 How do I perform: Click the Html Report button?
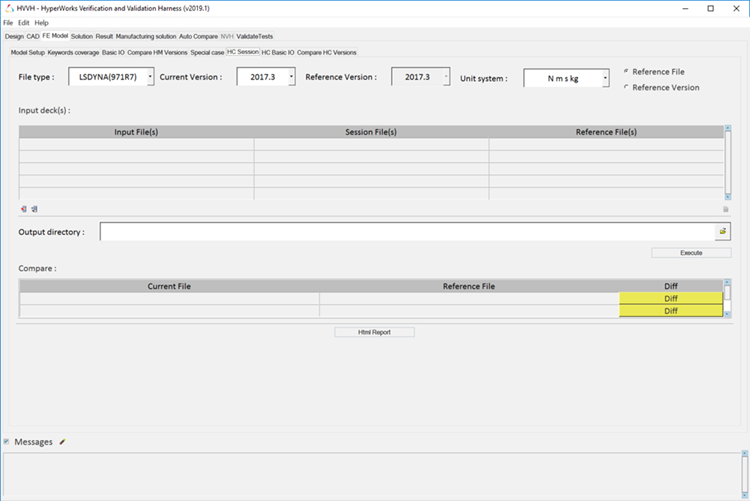[x=374, y=332]
